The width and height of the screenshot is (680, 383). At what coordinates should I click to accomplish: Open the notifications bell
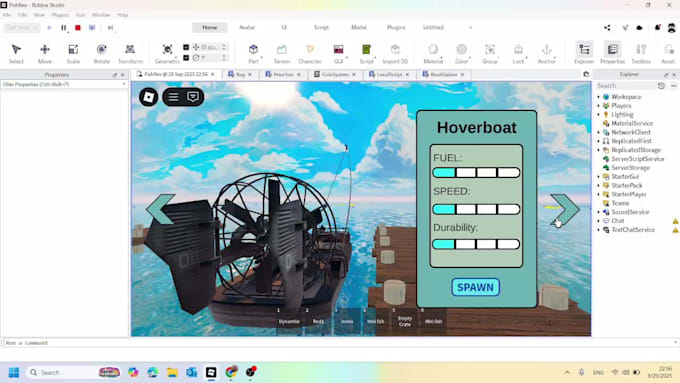tap(657, 28)
